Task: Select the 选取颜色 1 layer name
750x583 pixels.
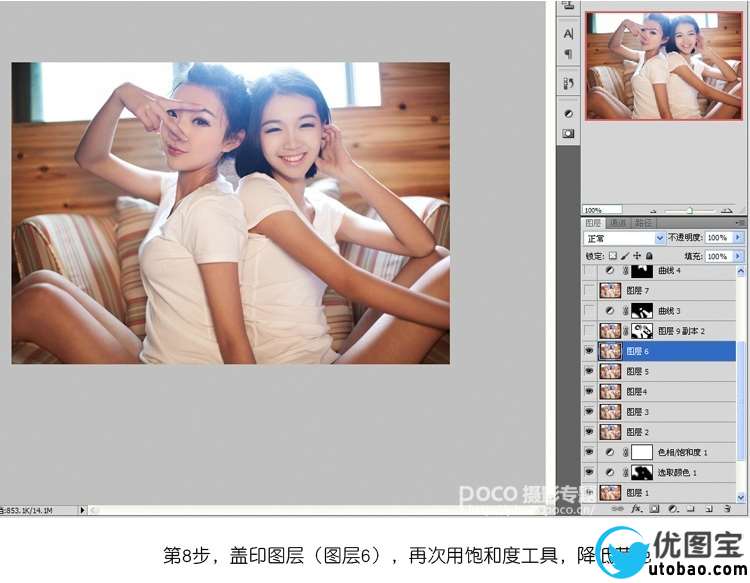Action: coord(677,473)
